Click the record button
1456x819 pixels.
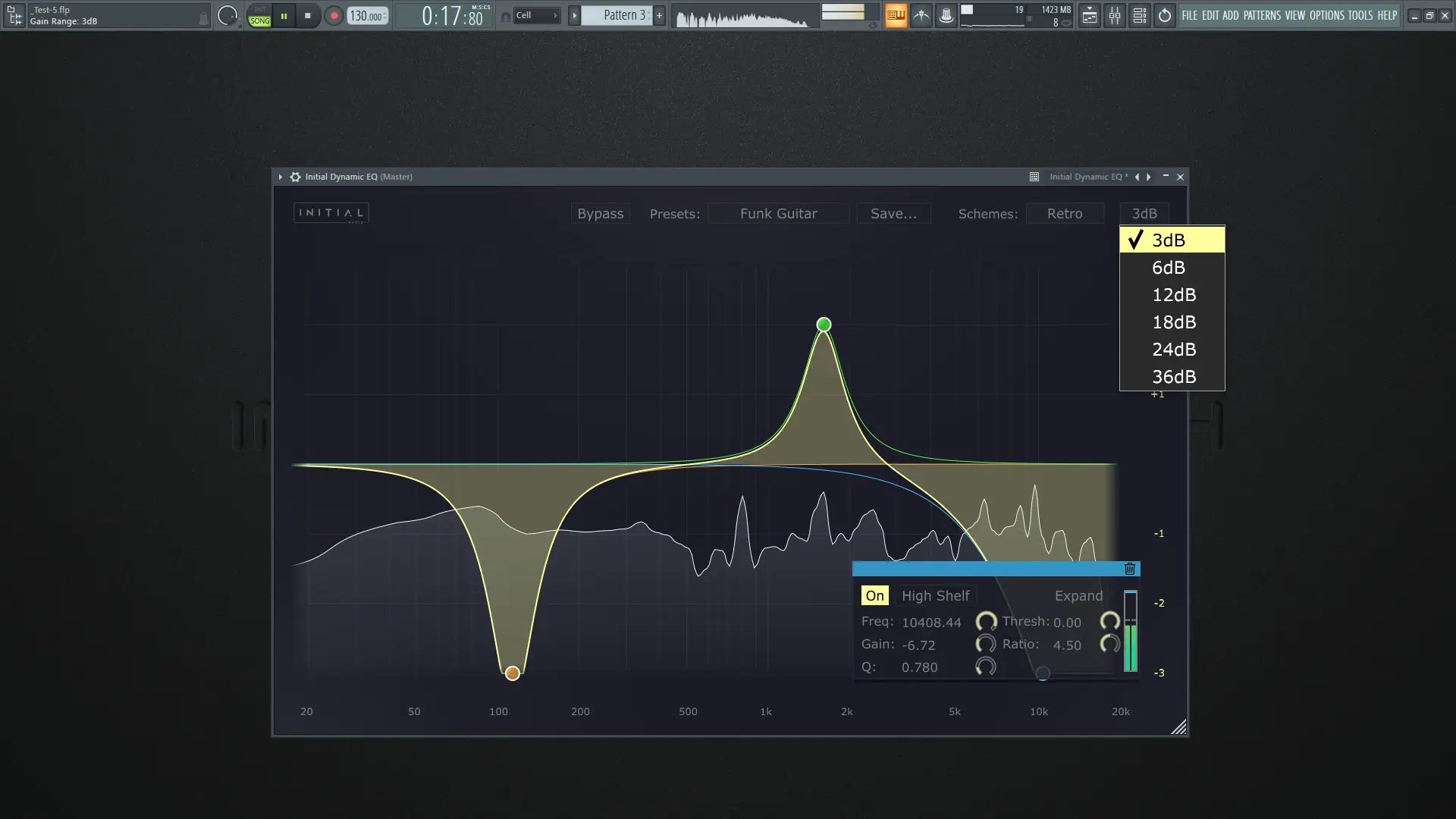pyautogui.click(x=334, y=15)
